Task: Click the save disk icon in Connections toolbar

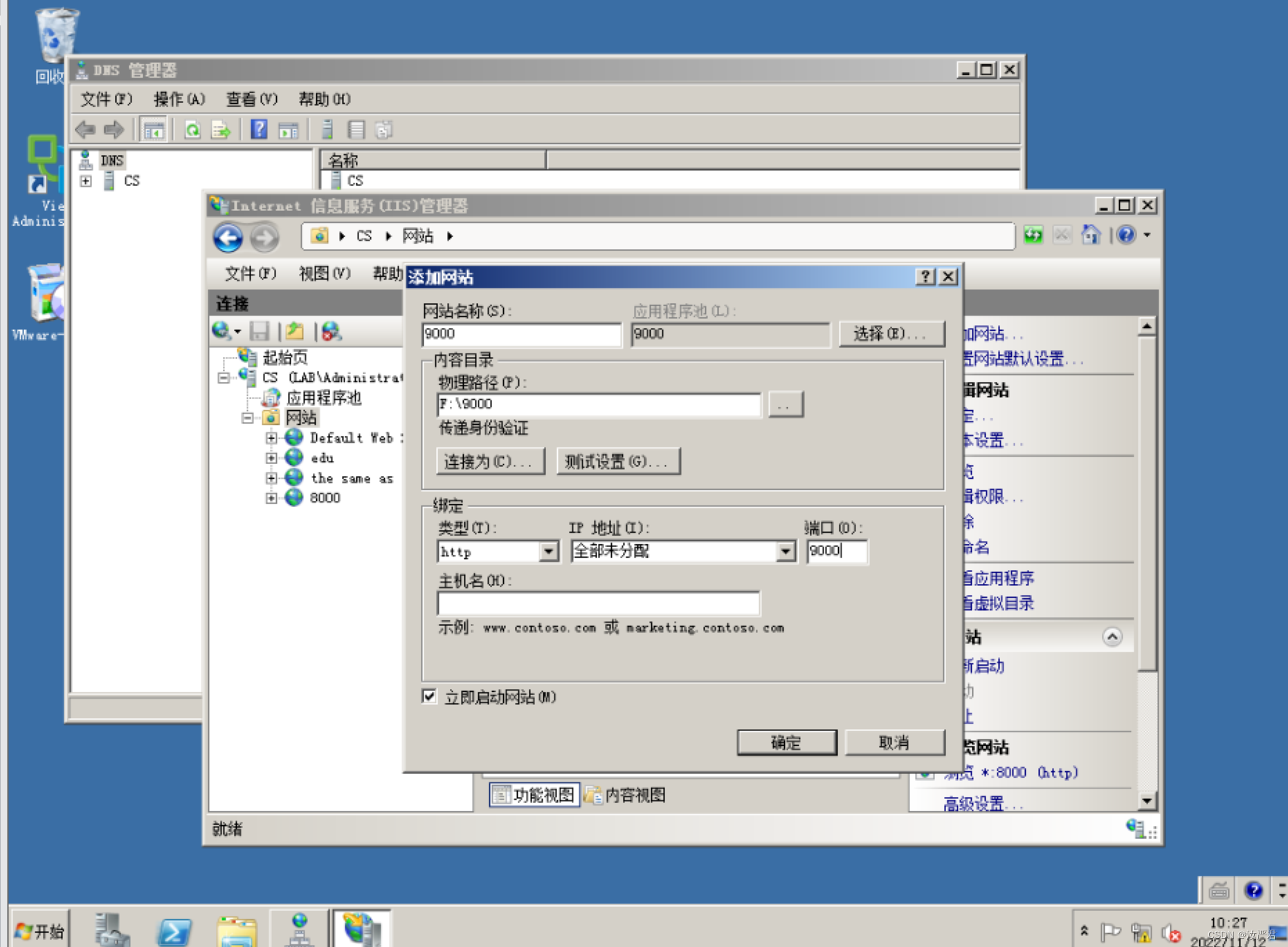Action: (x=259, y=331)
